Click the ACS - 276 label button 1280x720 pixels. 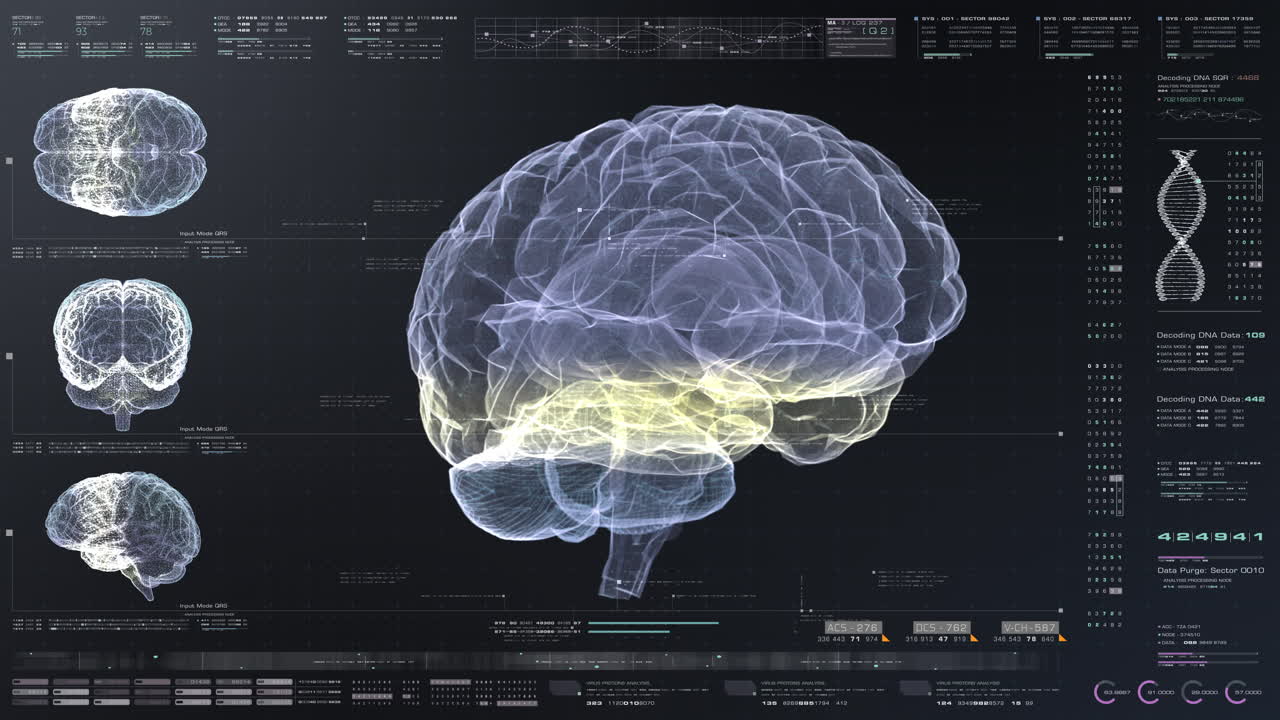pyautogui.click(x=853, y=628)
